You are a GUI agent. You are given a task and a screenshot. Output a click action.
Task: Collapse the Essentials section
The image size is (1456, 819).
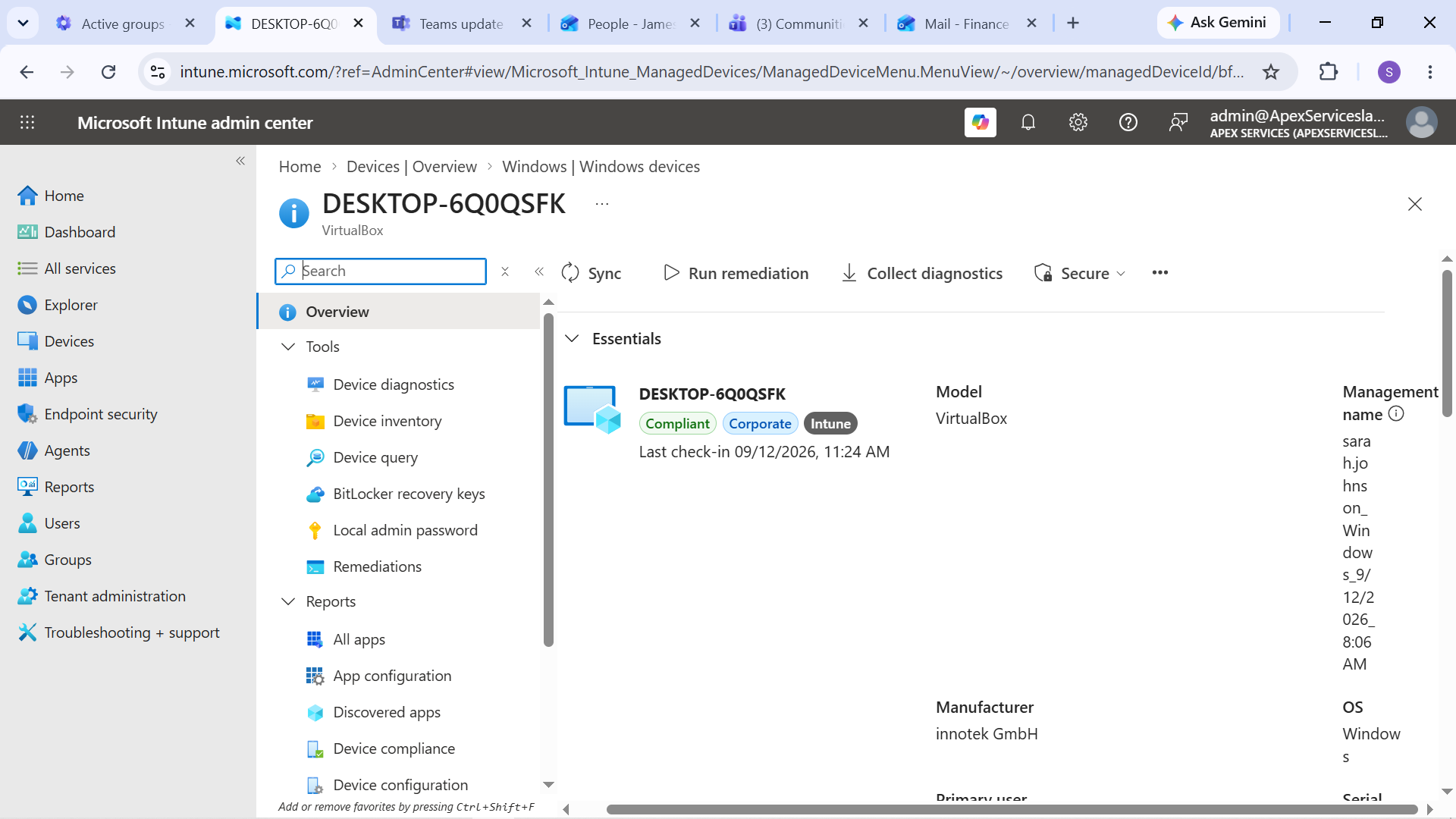click(573, 338)
